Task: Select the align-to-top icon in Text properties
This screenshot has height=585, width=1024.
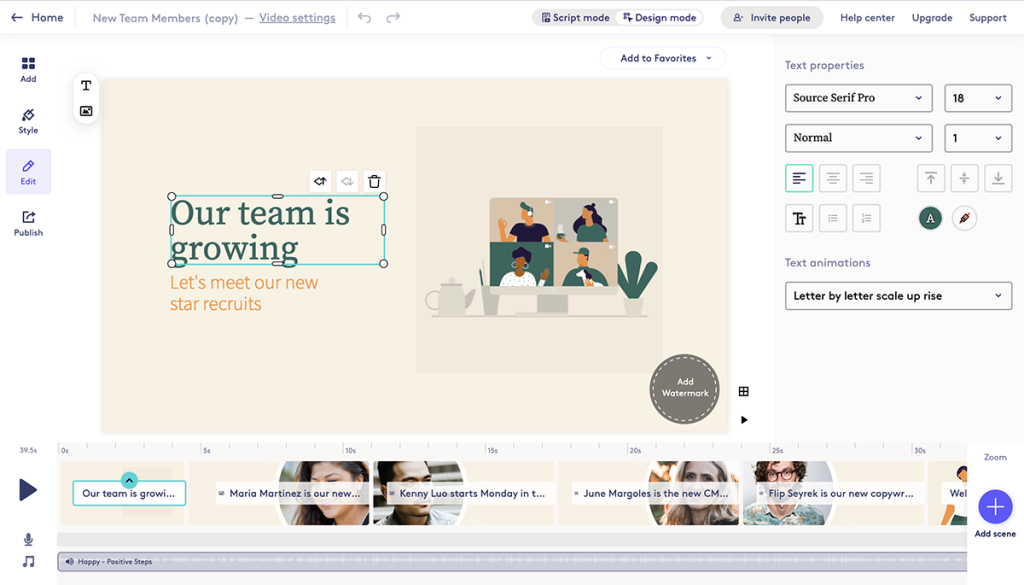Action: coord(930,177)
